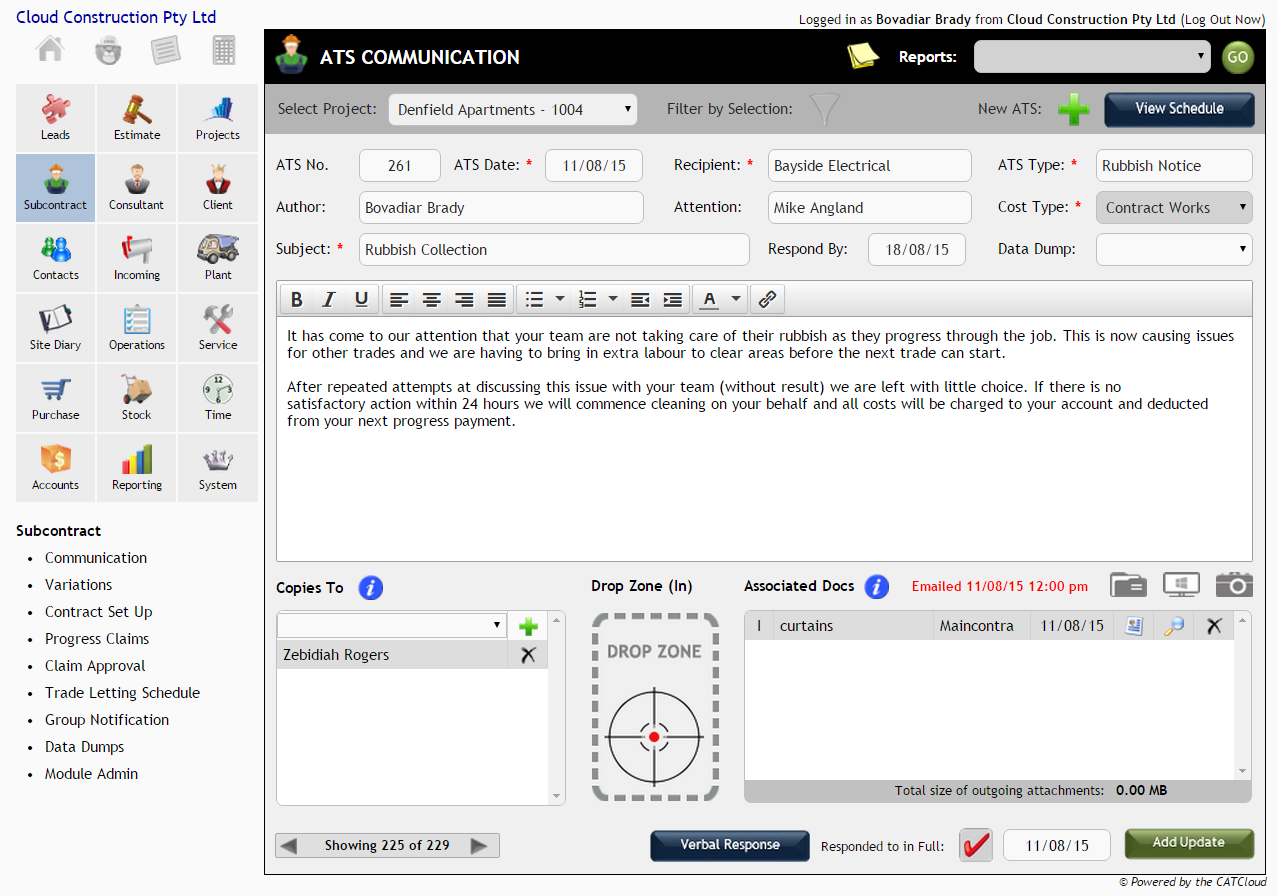Open the attachments folder icon

click(1128, 586)
